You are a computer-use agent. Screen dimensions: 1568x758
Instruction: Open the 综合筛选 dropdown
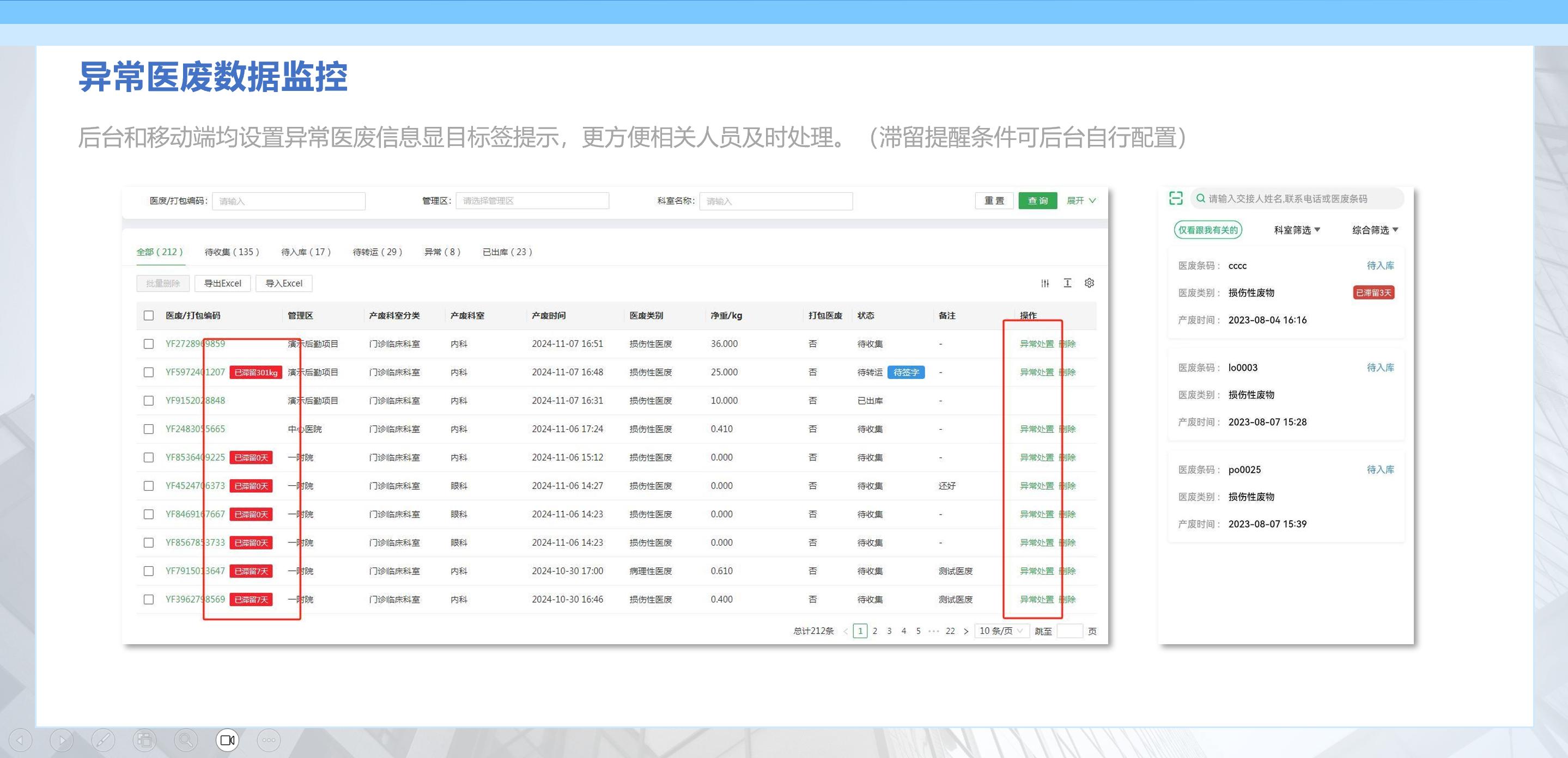[x=1375, y=230]
